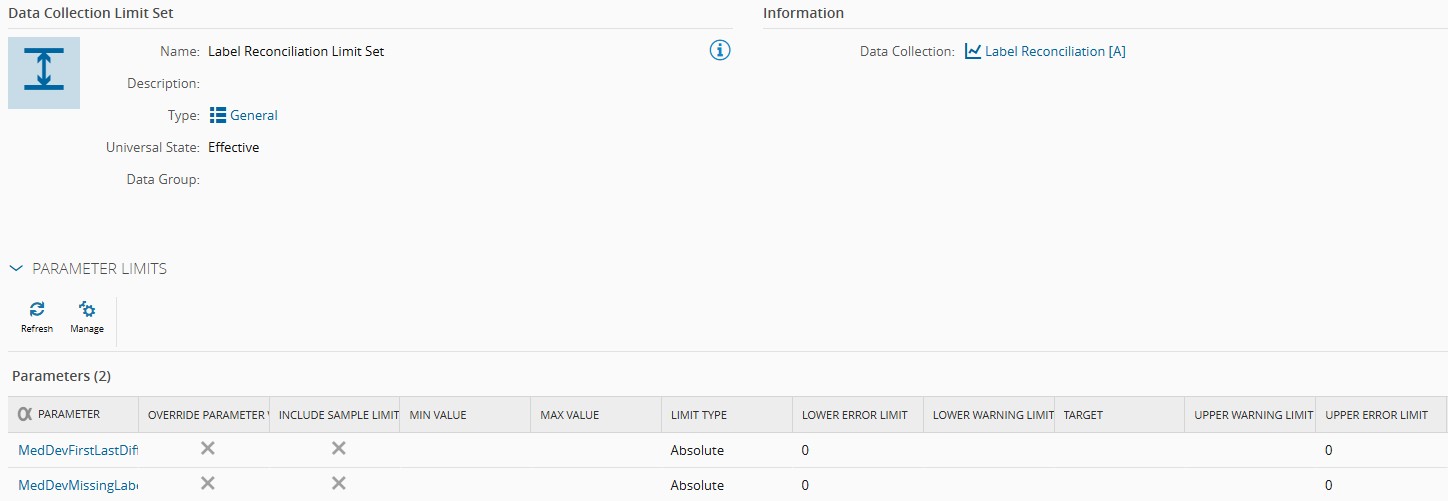Click the Refresh icon in toolbar
Image resolution: width=1448 pixels, height=501 pixels.
pos(37,310)
